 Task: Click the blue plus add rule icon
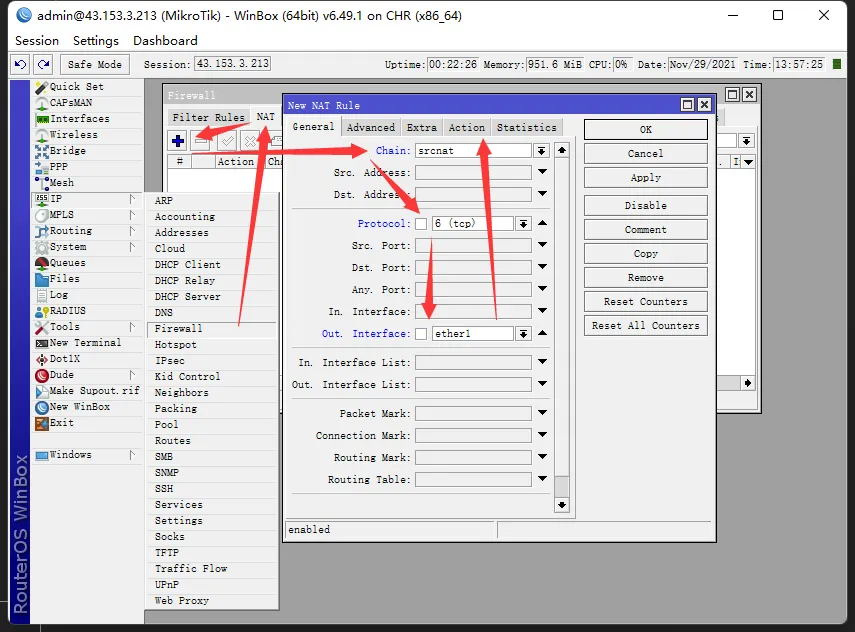coord(178,141)
